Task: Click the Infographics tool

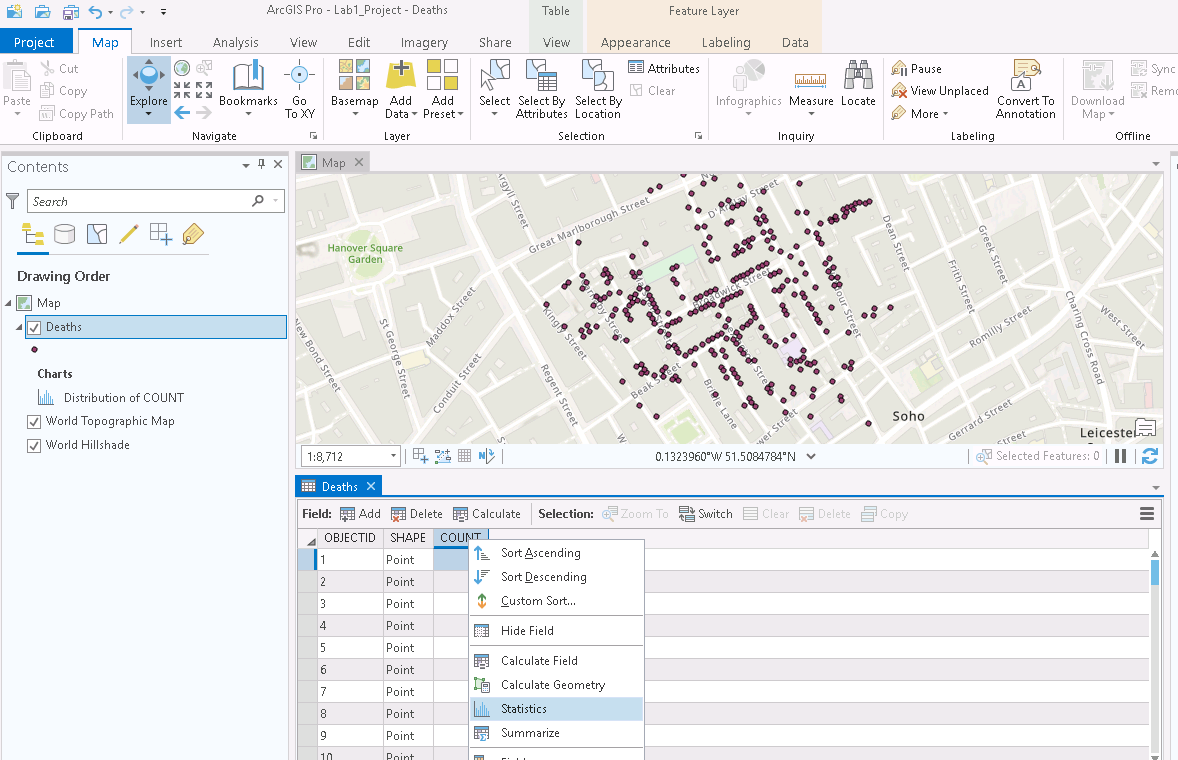Action: click(x=748, y=88)
